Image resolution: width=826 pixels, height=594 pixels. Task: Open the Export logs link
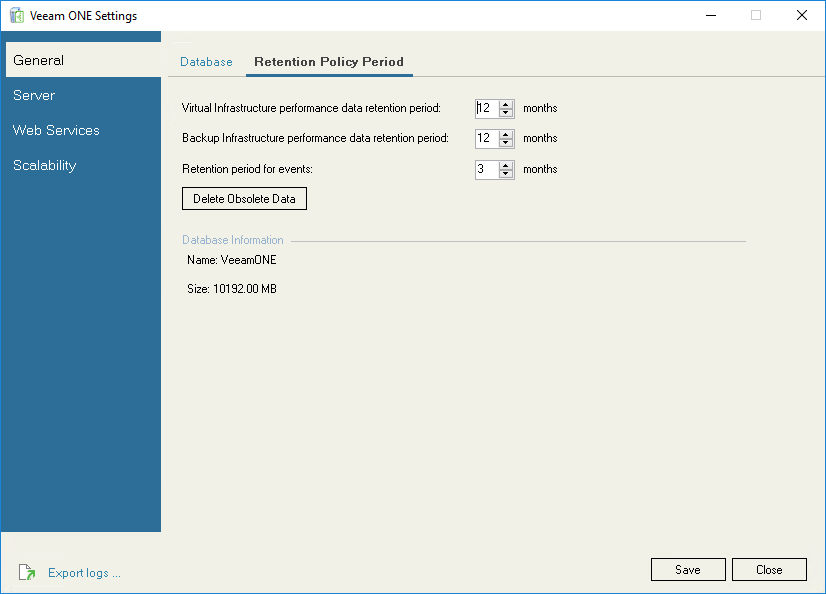[x=84, y=572]
